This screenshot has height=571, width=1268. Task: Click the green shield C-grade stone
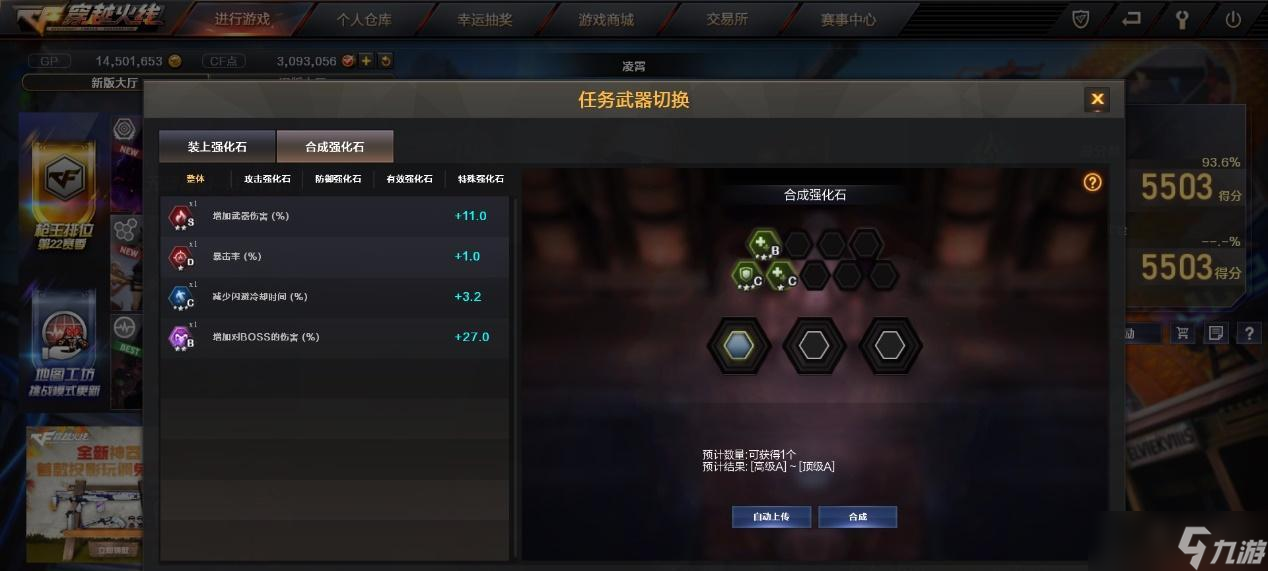tap(747, 274)
